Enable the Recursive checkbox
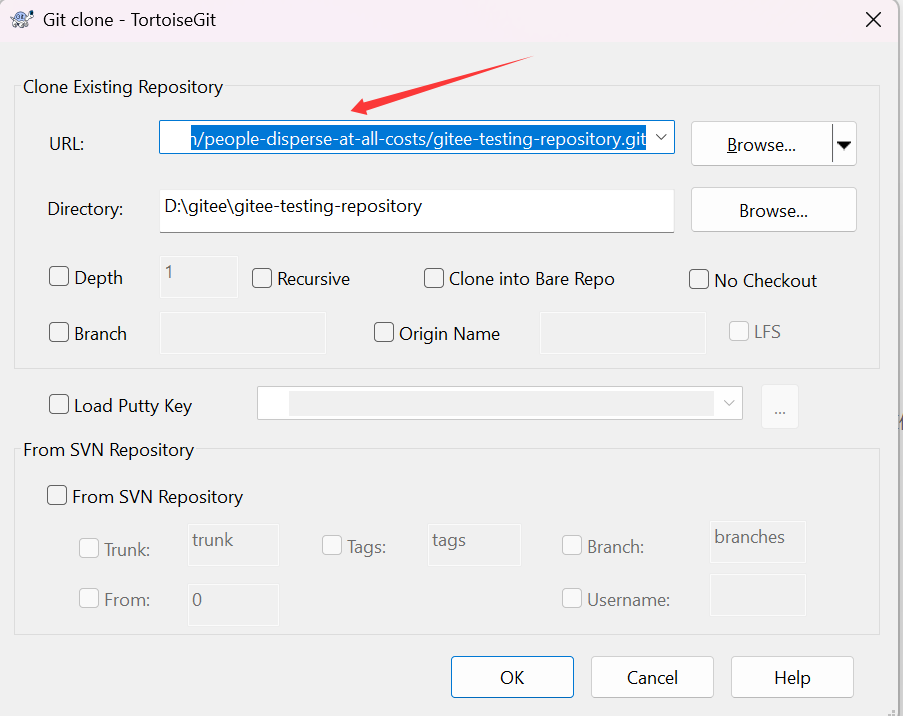 (x=262, y=278)
